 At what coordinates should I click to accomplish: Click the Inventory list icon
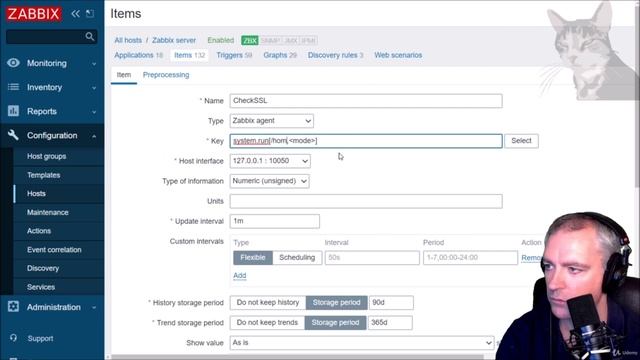[13, 87]
